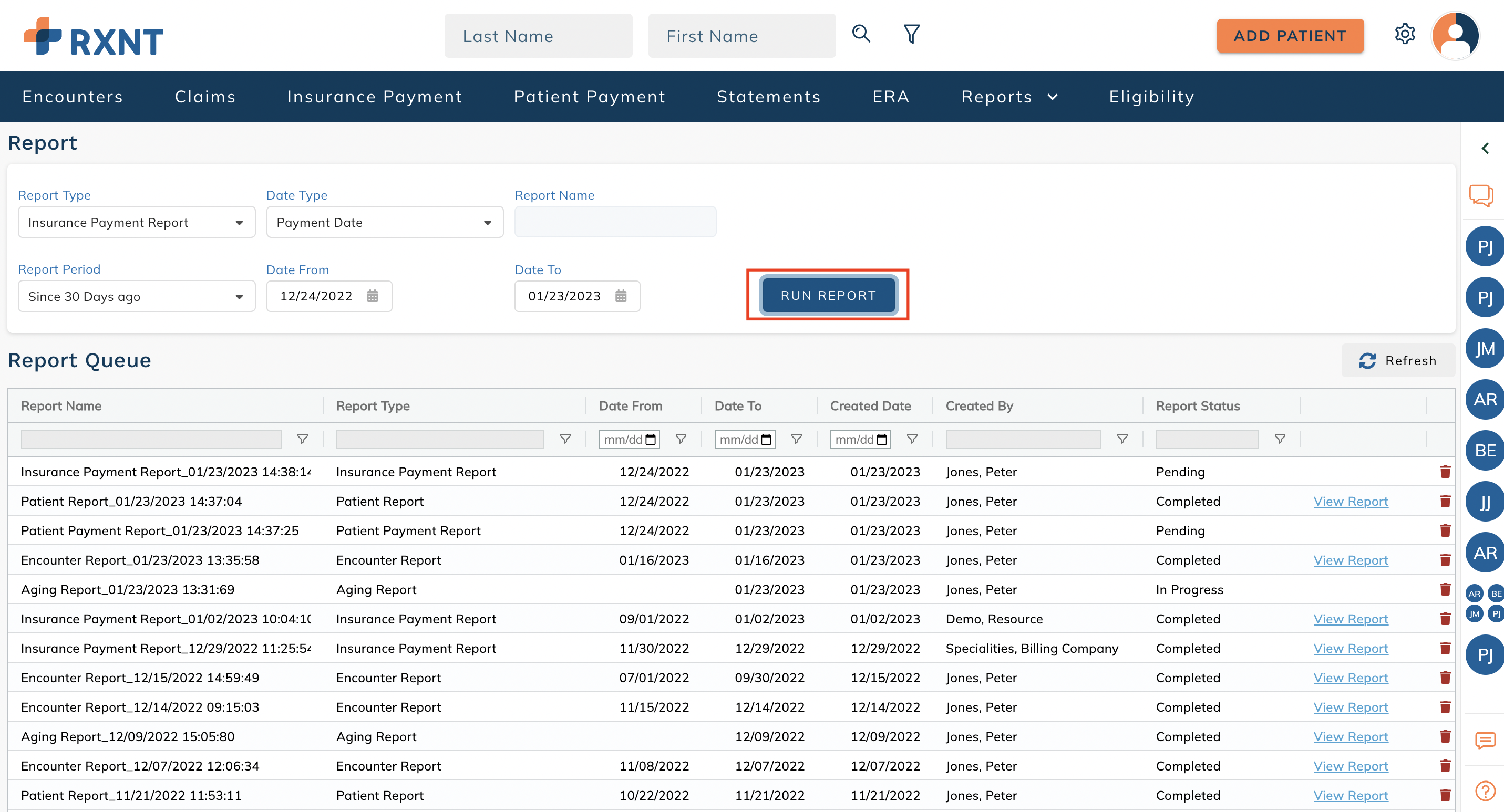View report for Aging Report_12/09/2022
1504x812 pixels.
(x=1351, y=737)
